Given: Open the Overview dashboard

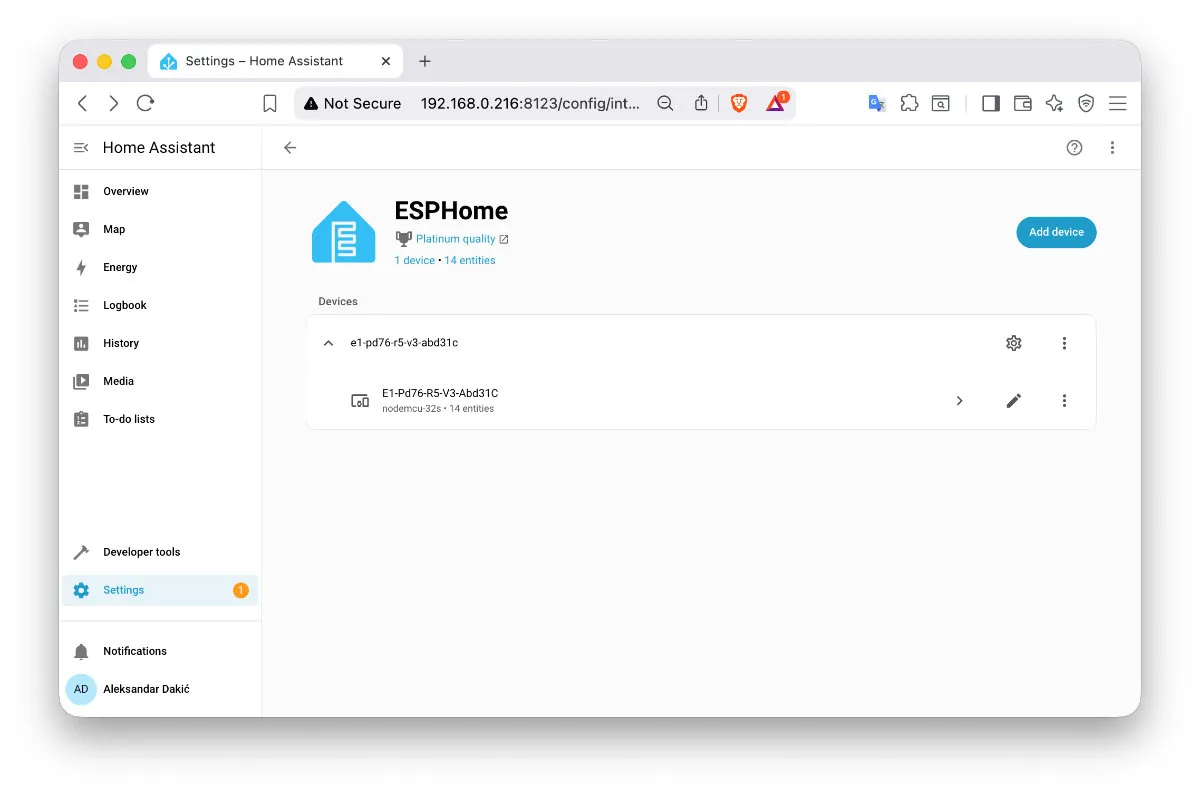Looking at the screenshot, I should pos(160,191).
